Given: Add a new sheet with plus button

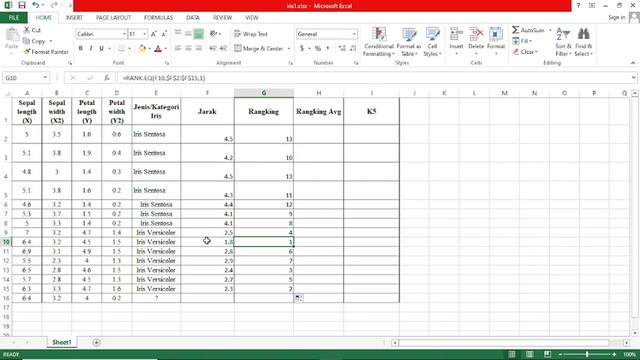Looking at the screenshot, I should 96,342.
